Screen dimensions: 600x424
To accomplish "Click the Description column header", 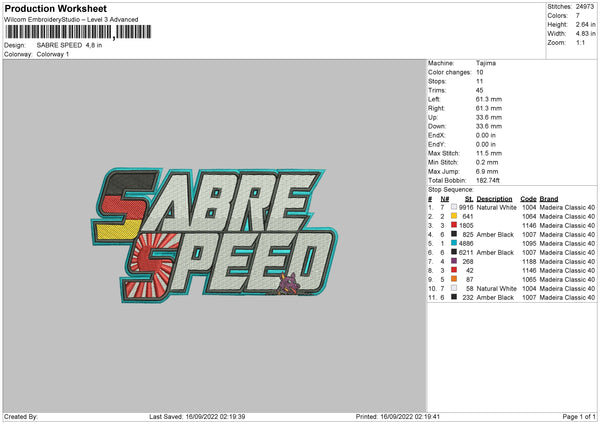I will [x=495, y=198].
